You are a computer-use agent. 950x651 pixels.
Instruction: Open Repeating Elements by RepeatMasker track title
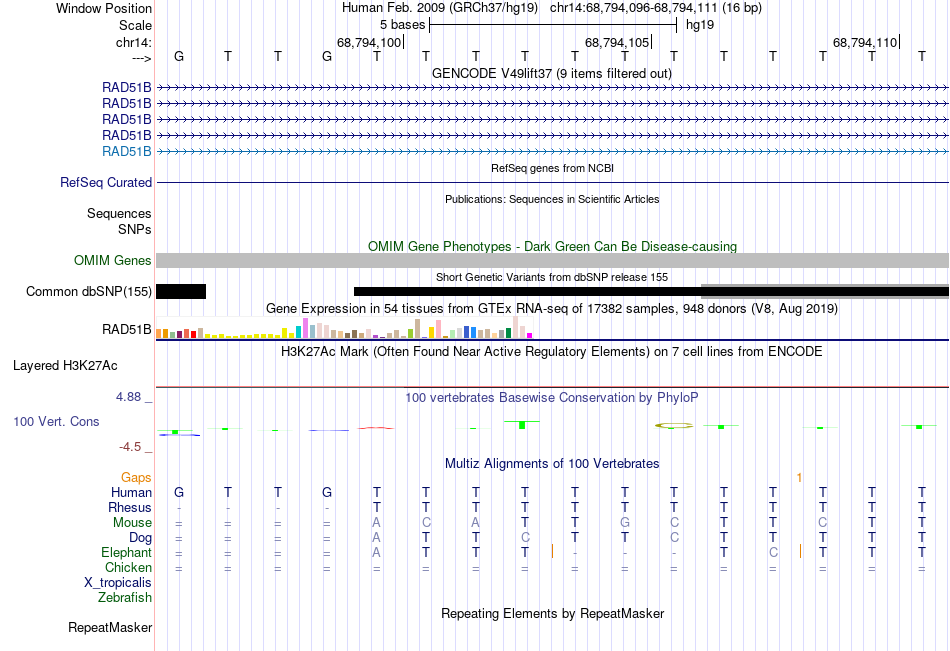(x=552, y=613)
